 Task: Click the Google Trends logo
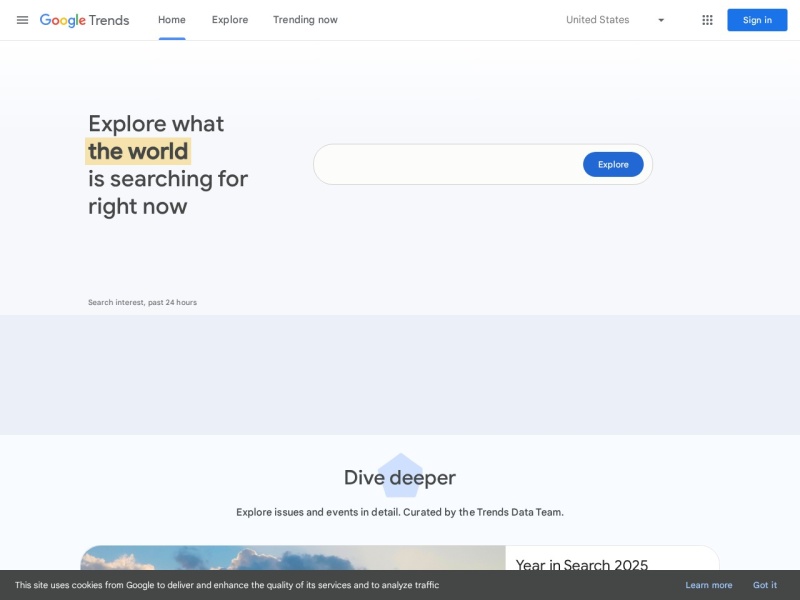click(85, 20)
